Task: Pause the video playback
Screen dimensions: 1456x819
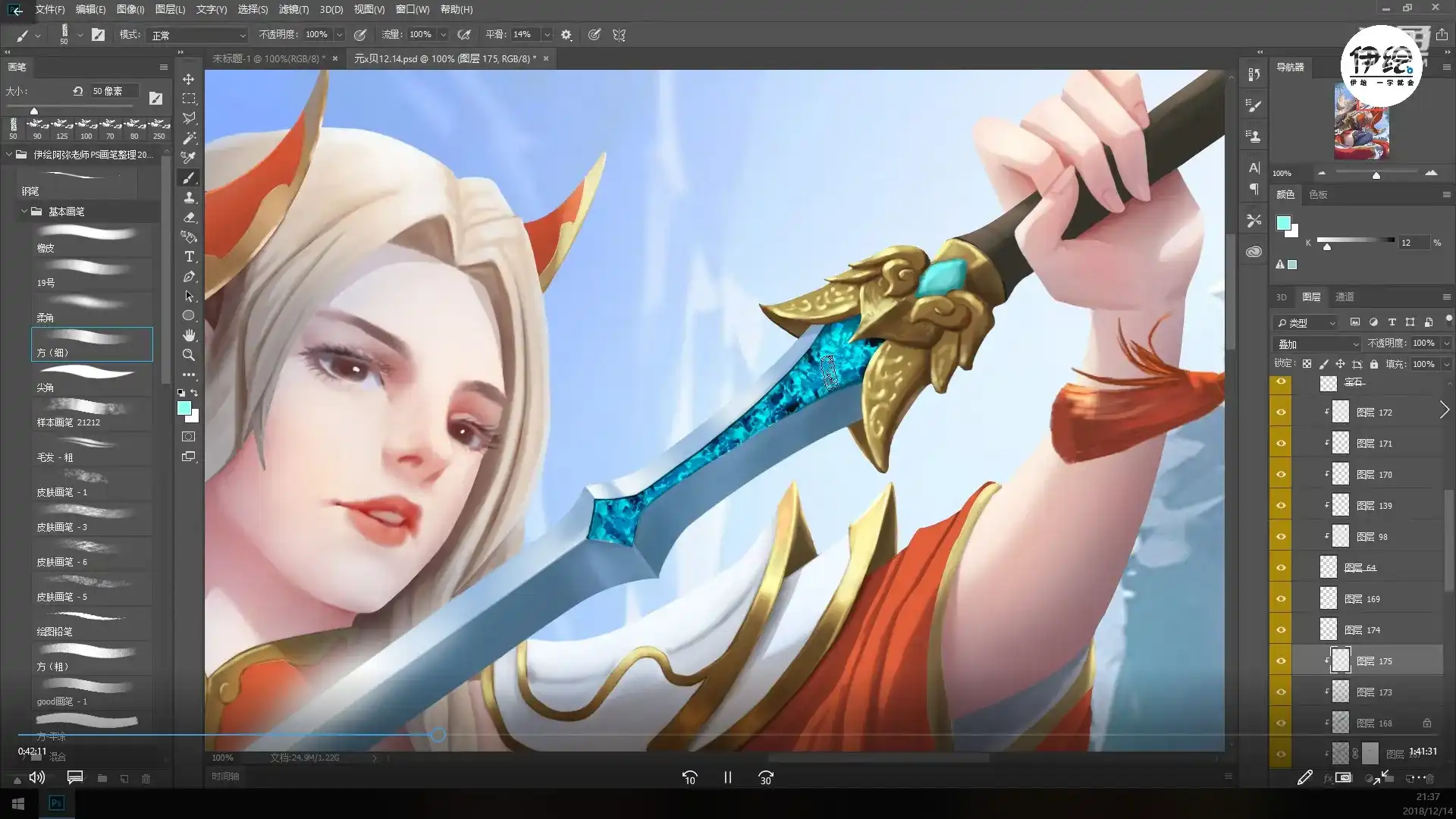Action: point(727,777)
